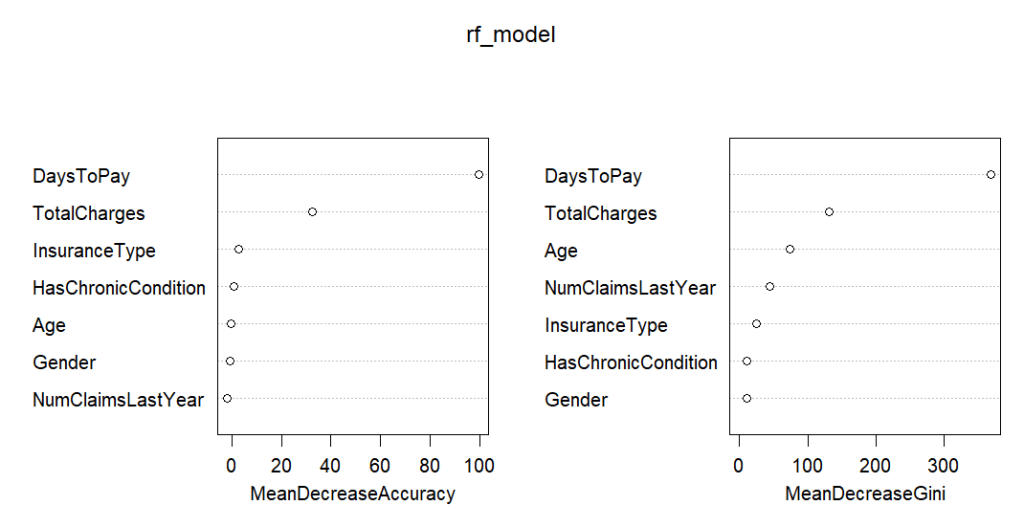Click the rf_model plot title
1024x527 pixels.
pos(511,35)
